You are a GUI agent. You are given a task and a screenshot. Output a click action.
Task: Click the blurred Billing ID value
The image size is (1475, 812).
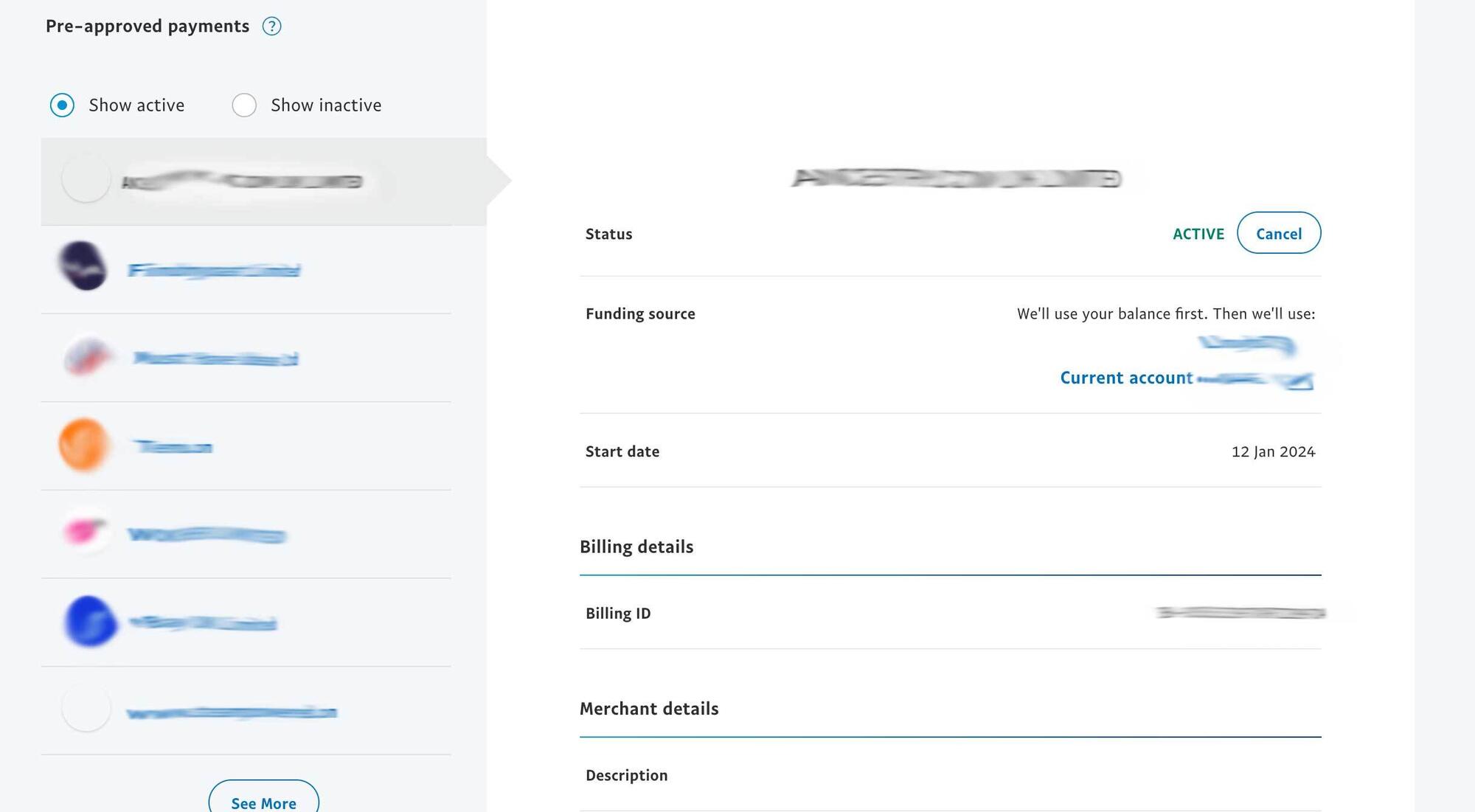pos(1240,613)
